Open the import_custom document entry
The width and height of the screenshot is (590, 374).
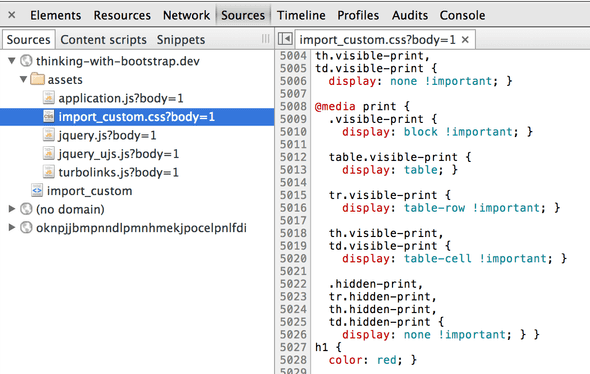click(x=90, y=191)
